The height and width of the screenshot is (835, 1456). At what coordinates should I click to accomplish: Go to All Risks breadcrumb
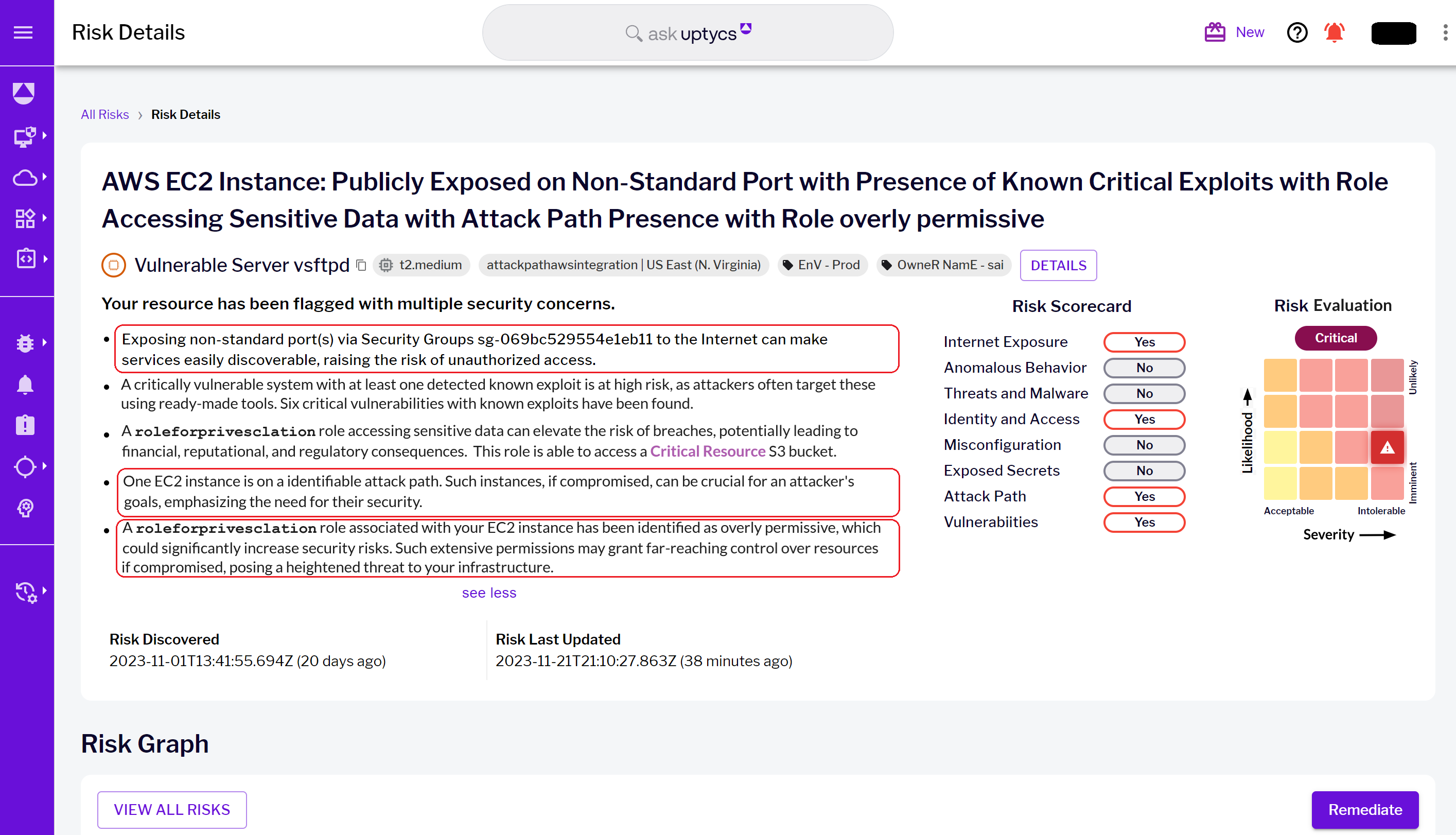105,114
